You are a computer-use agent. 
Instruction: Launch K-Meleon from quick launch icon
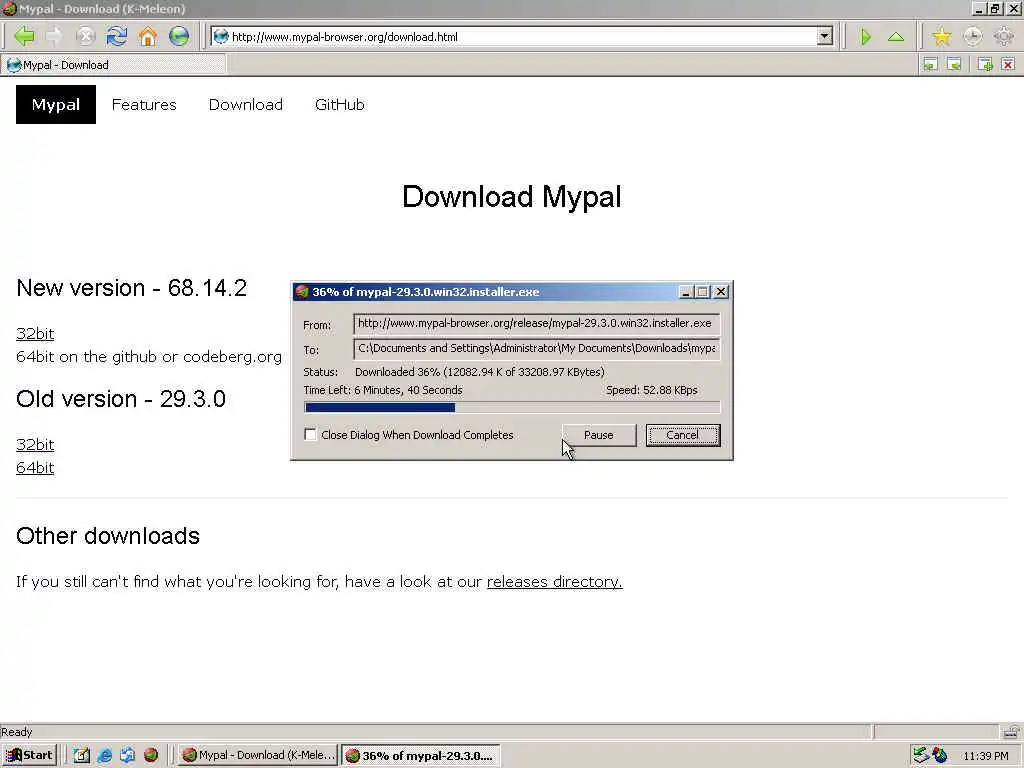point(151,755)
